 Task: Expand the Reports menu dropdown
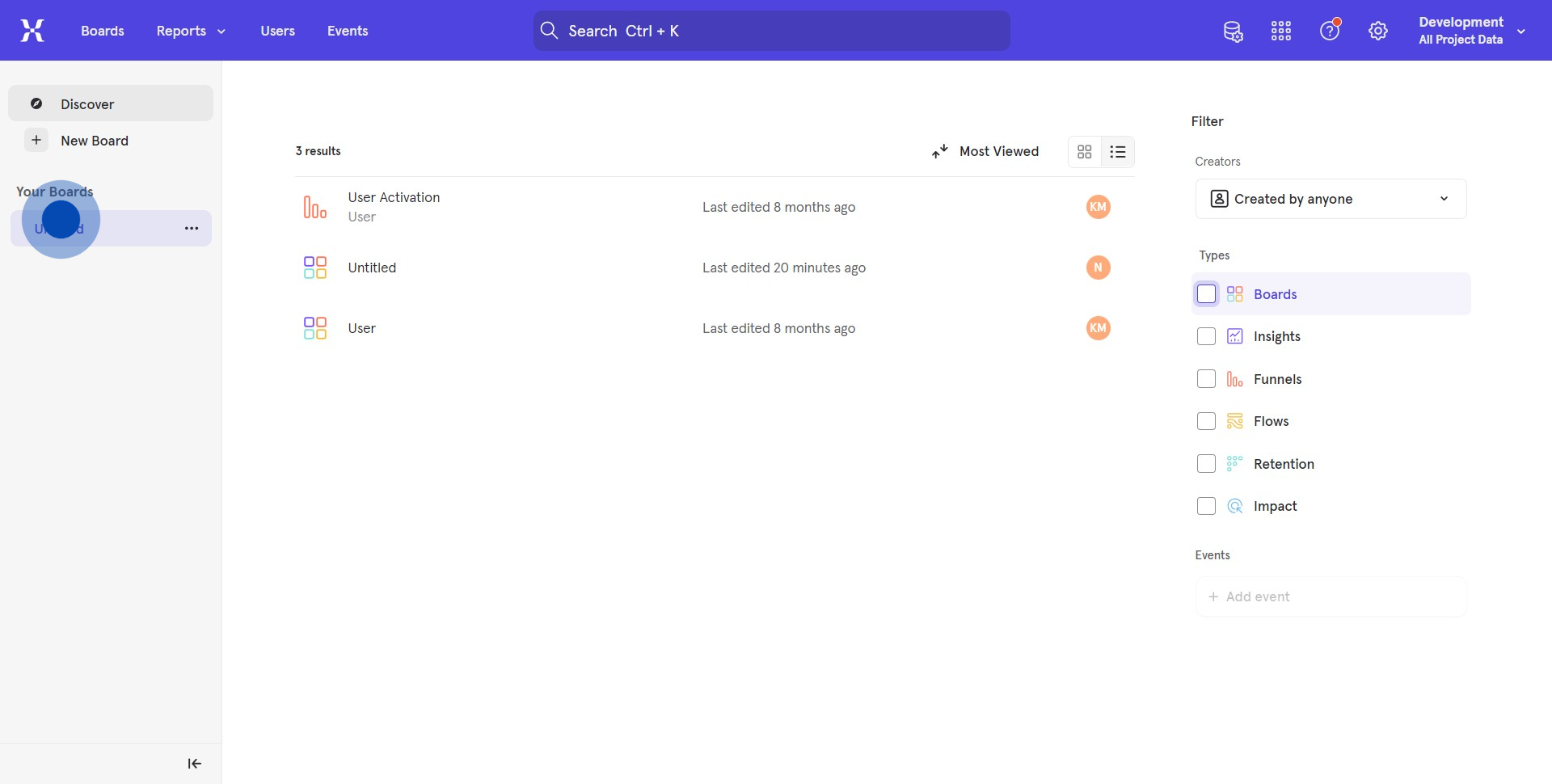click(191, 31)
